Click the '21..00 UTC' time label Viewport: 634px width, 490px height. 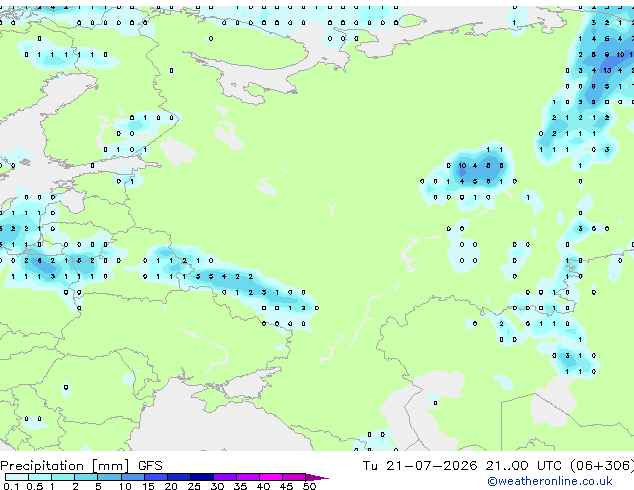(x=524, y=465)
